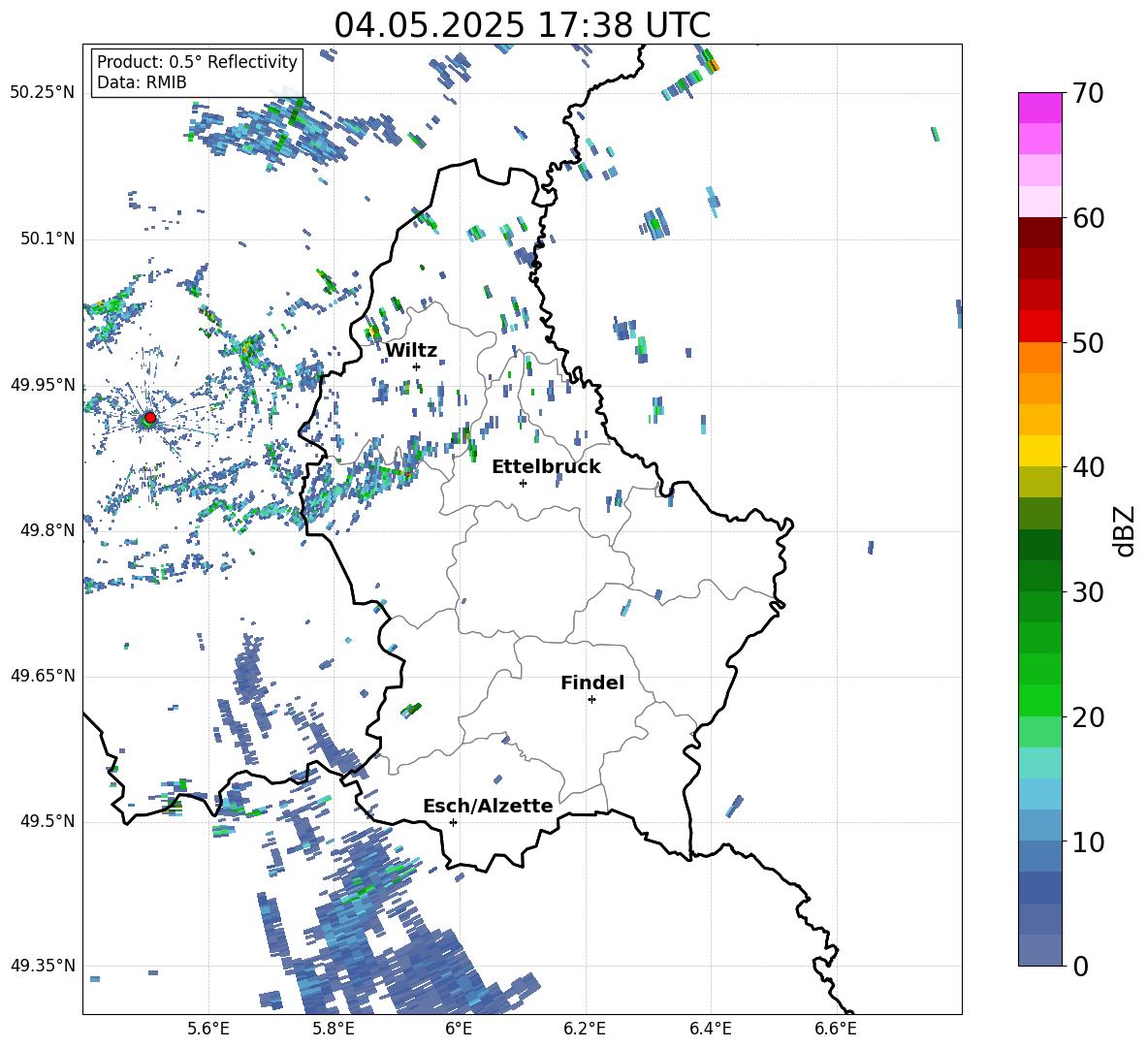
Task: Click the colorbar tick value 0
Action: click(x=1080, y=967)
